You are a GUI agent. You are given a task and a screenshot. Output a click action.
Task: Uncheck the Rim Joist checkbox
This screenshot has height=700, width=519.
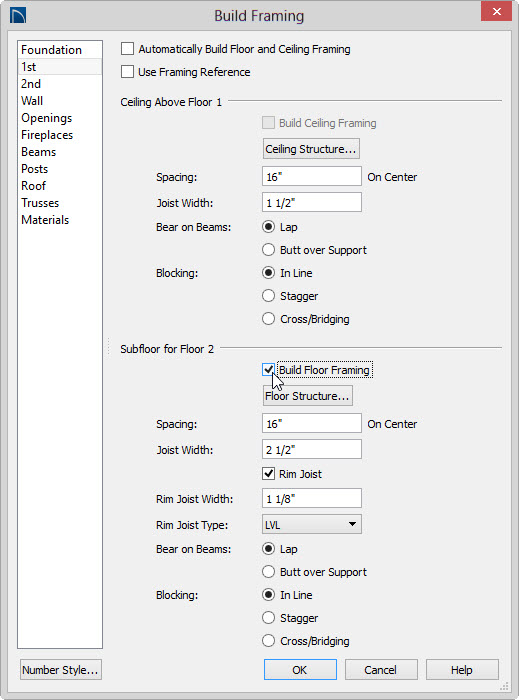pyautogui.click(x=268, y=474)
